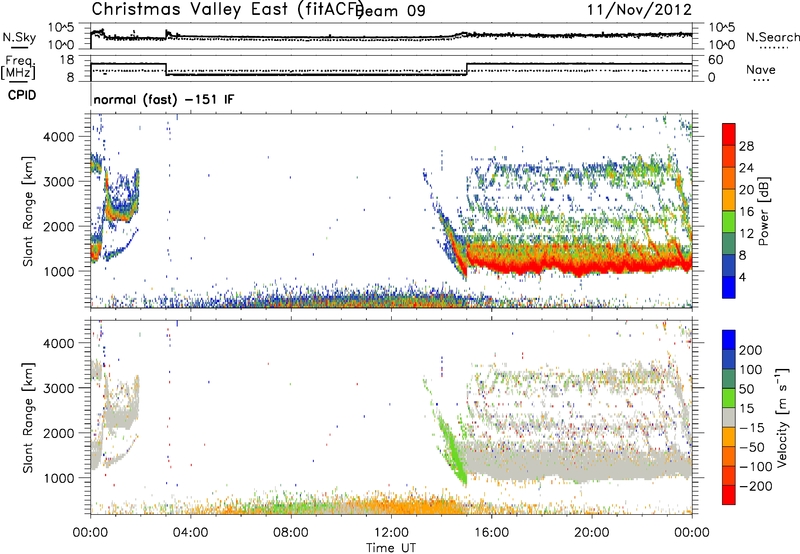Screen dimensions: 800x554
Task: Click the date '11/Nov/2012'
Action: click(x=639, y=9)
